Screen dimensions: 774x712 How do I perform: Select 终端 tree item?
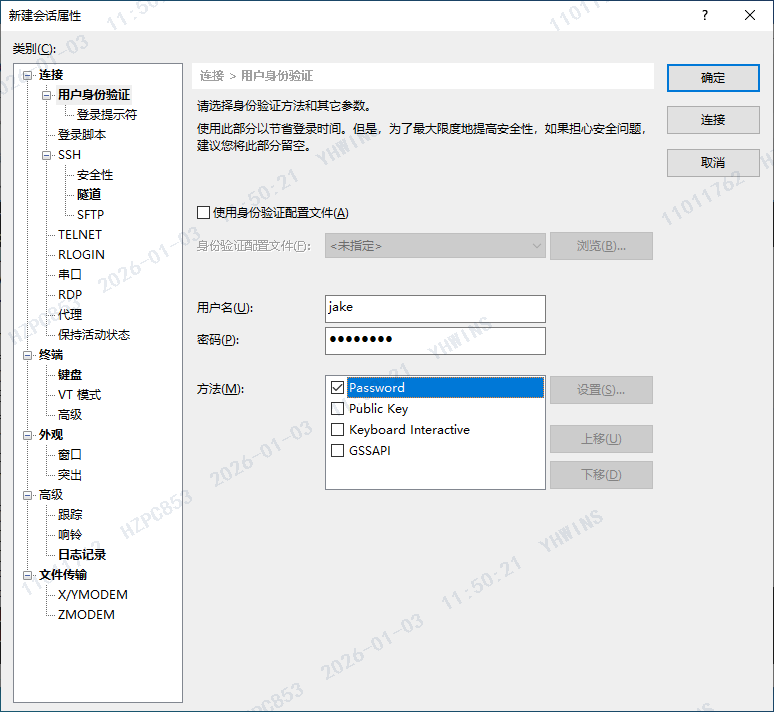coord(51,355)
